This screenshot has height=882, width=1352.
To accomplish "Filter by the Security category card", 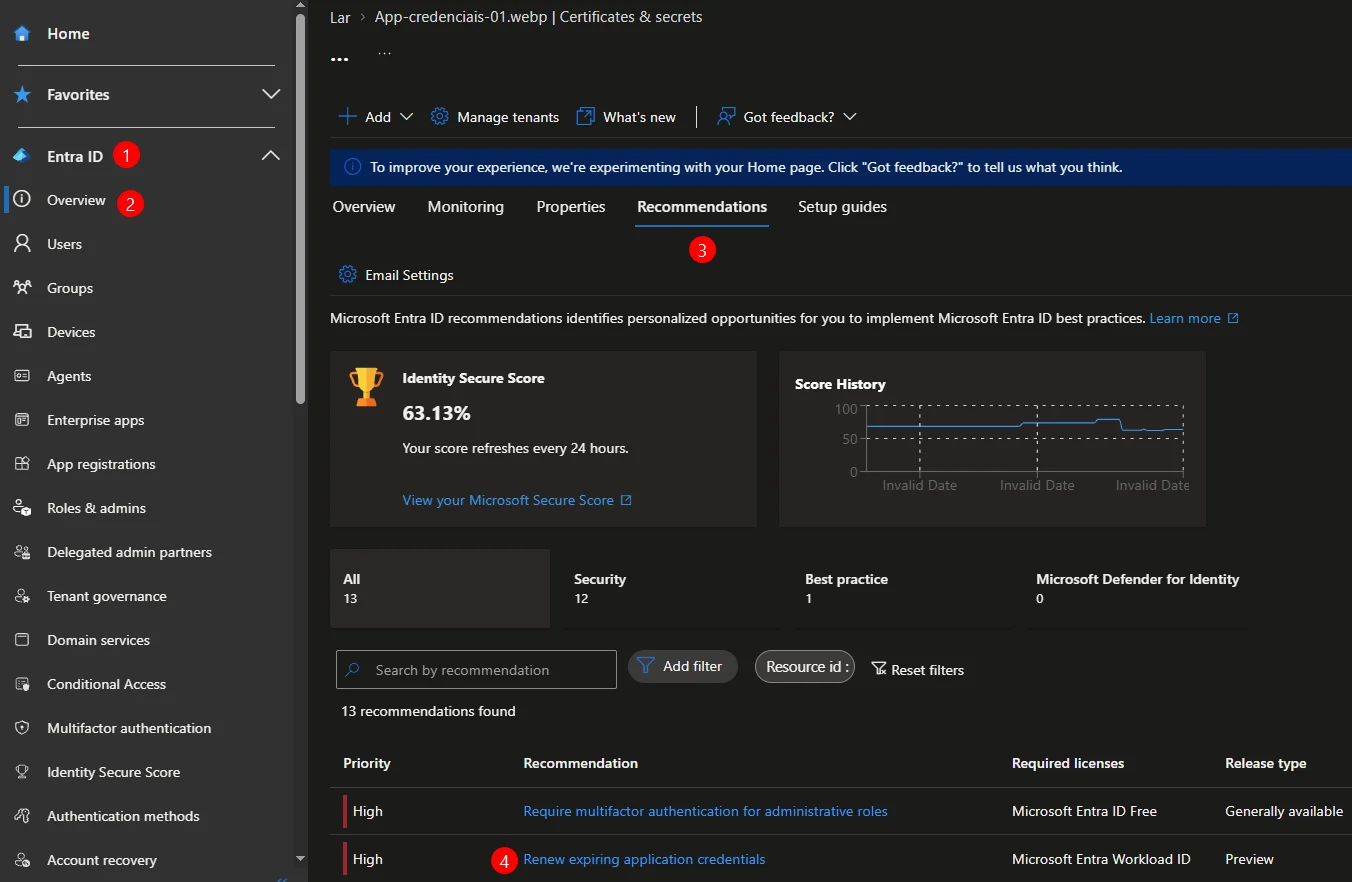I will click(x=671, y=588).
